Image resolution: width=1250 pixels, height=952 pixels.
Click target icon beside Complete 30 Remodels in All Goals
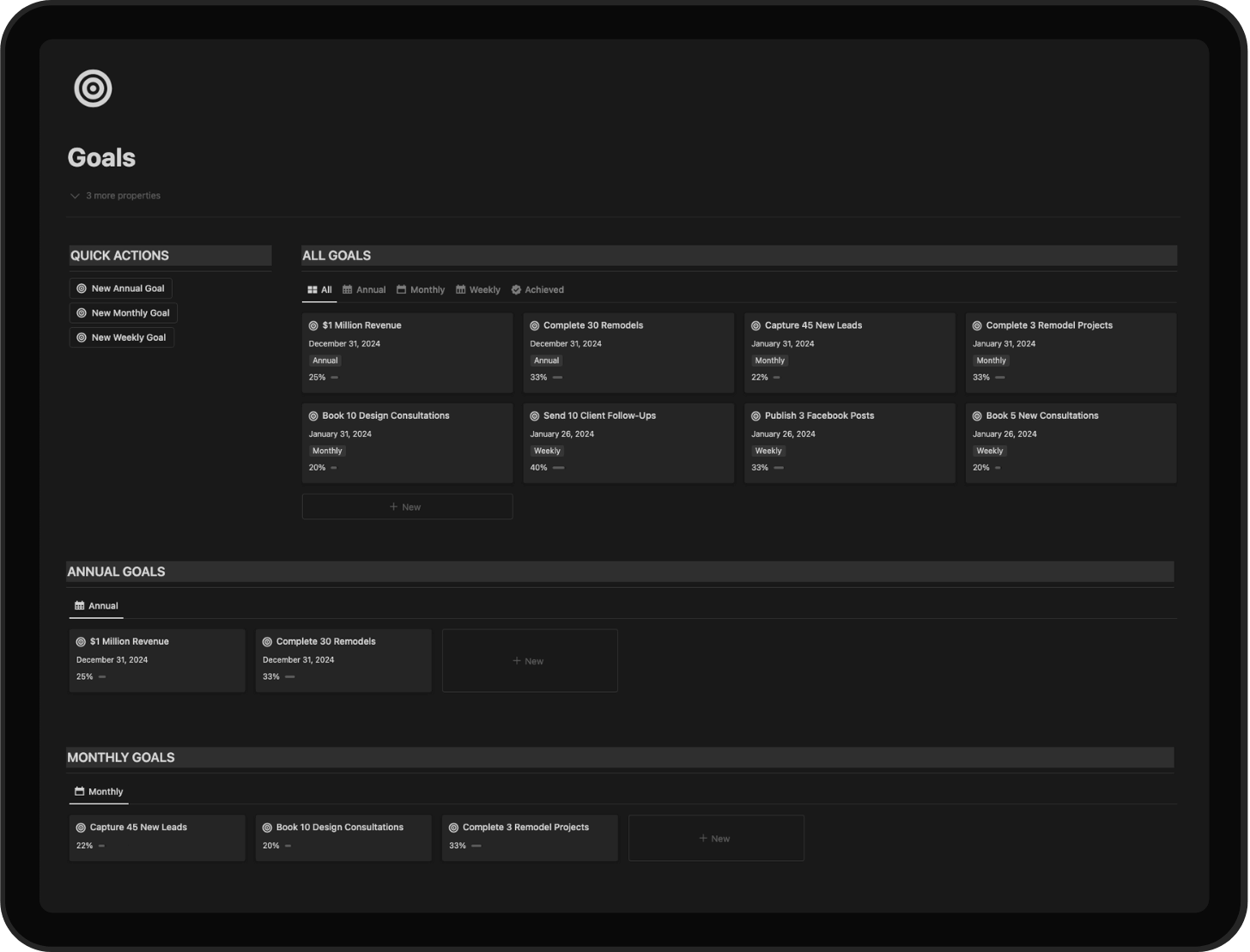click(535, 326)
